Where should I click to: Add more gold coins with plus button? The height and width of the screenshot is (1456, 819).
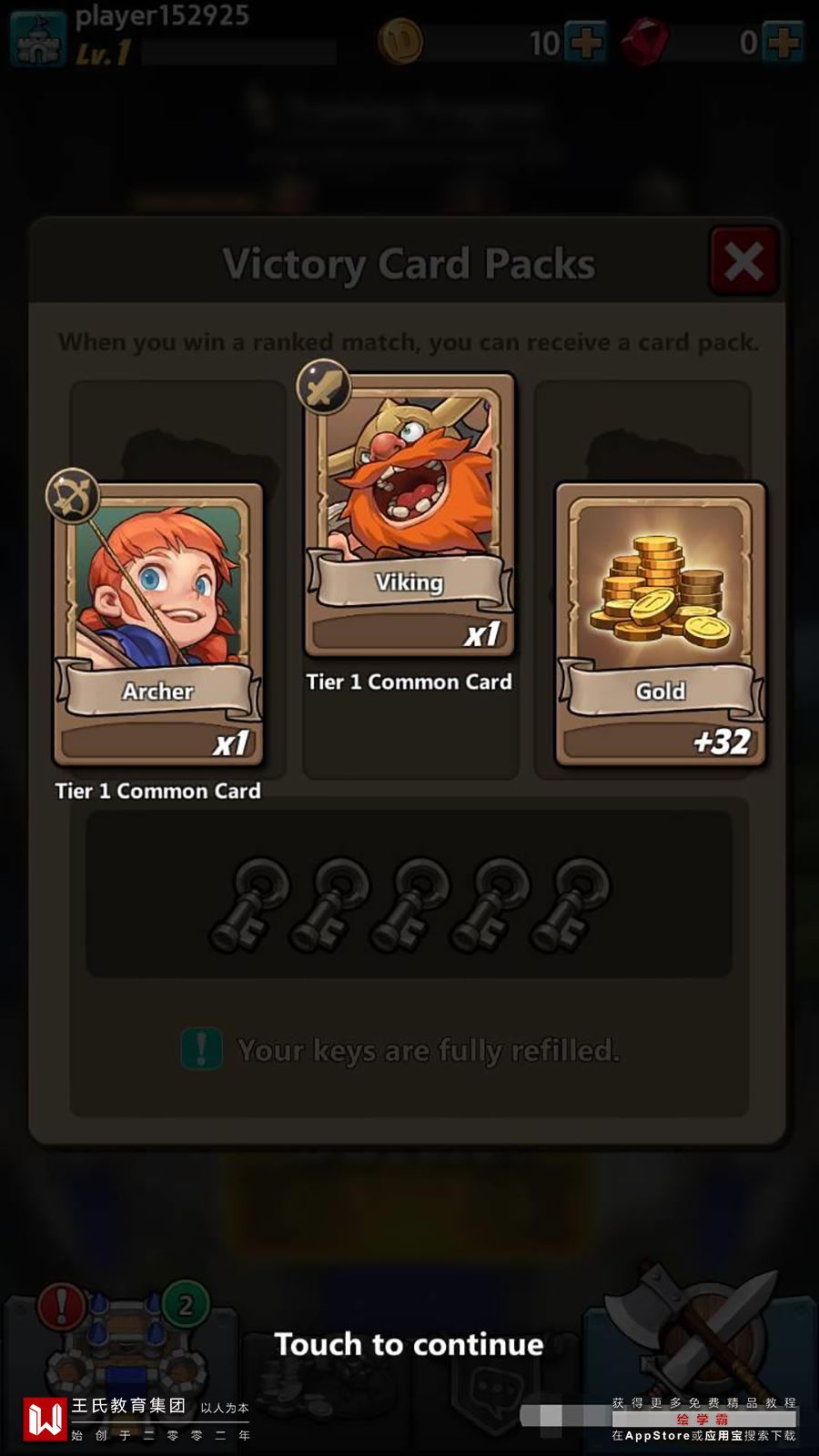coord(584,42)
